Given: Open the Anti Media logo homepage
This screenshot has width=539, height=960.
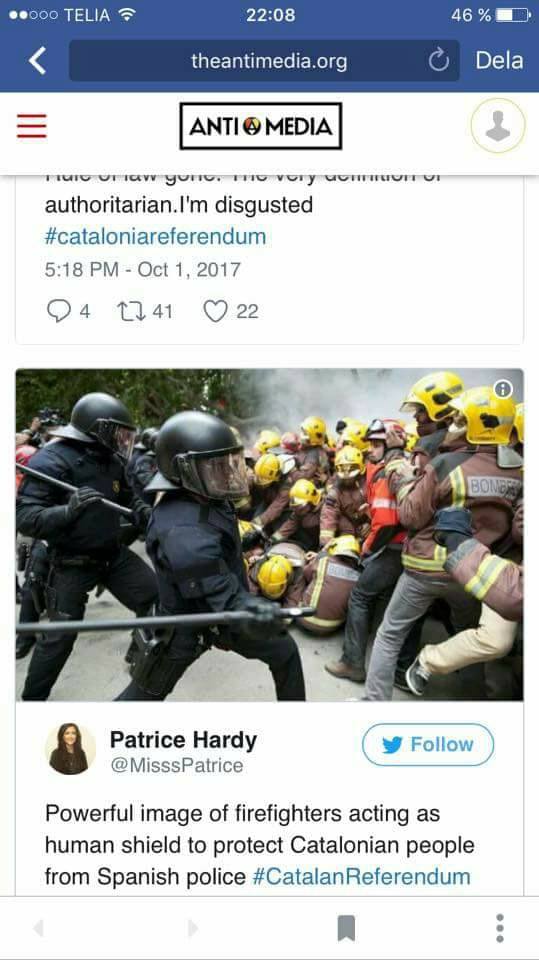Looking at the screenshot, I should 260,126.
